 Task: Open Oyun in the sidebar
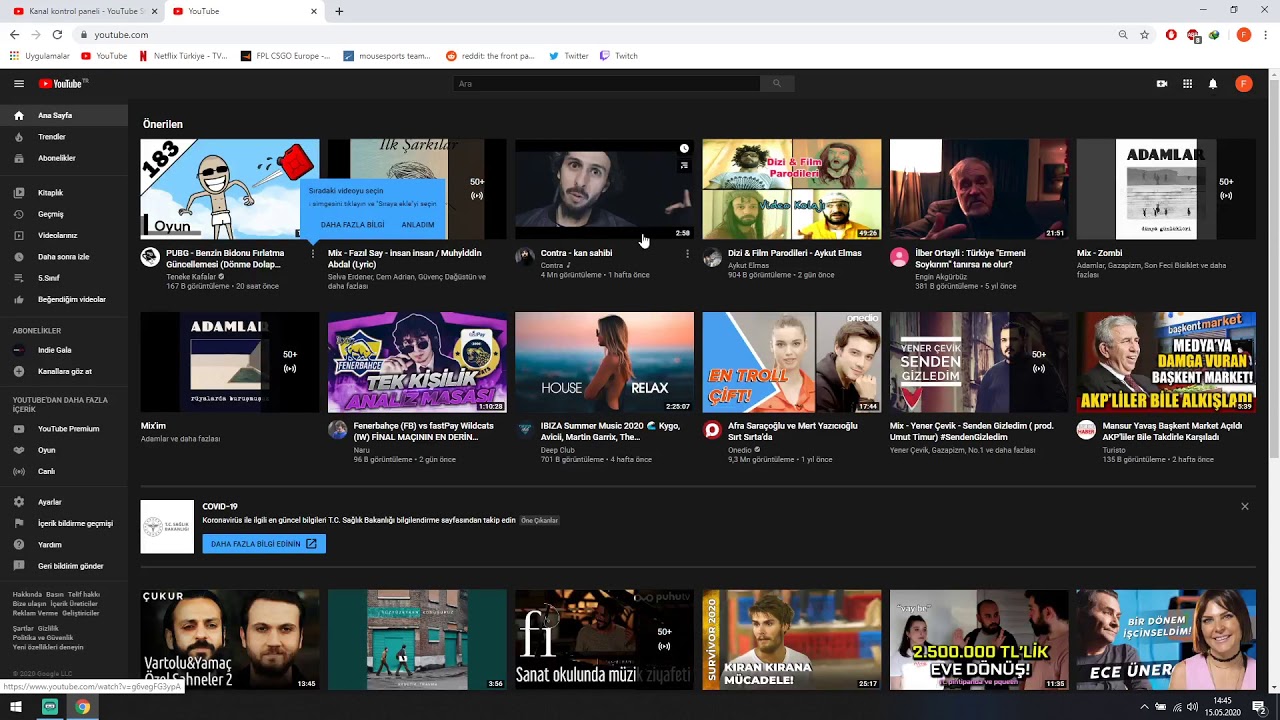pos(64,450)
